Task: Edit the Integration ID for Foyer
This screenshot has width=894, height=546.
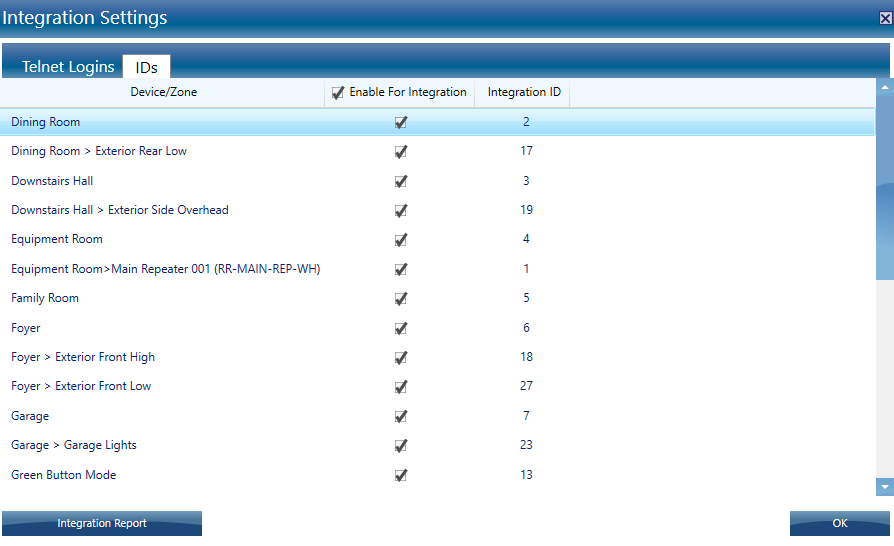Action: tap(526, 328)
